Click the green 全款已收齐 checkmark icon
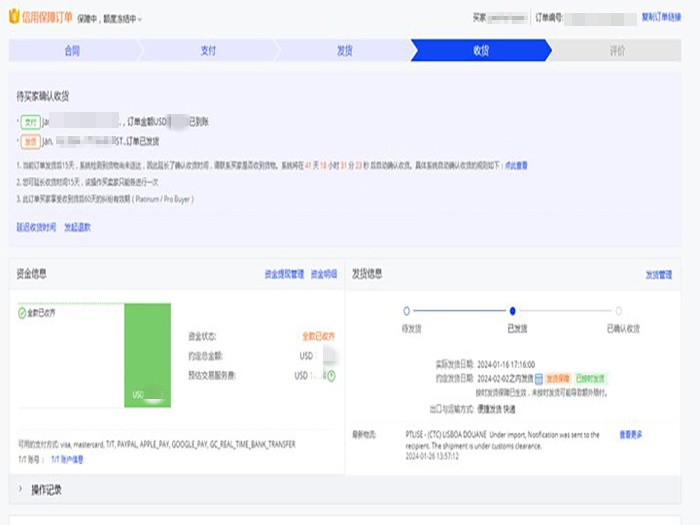The width and height of the screenshot is (700, 525). (23, 313)
